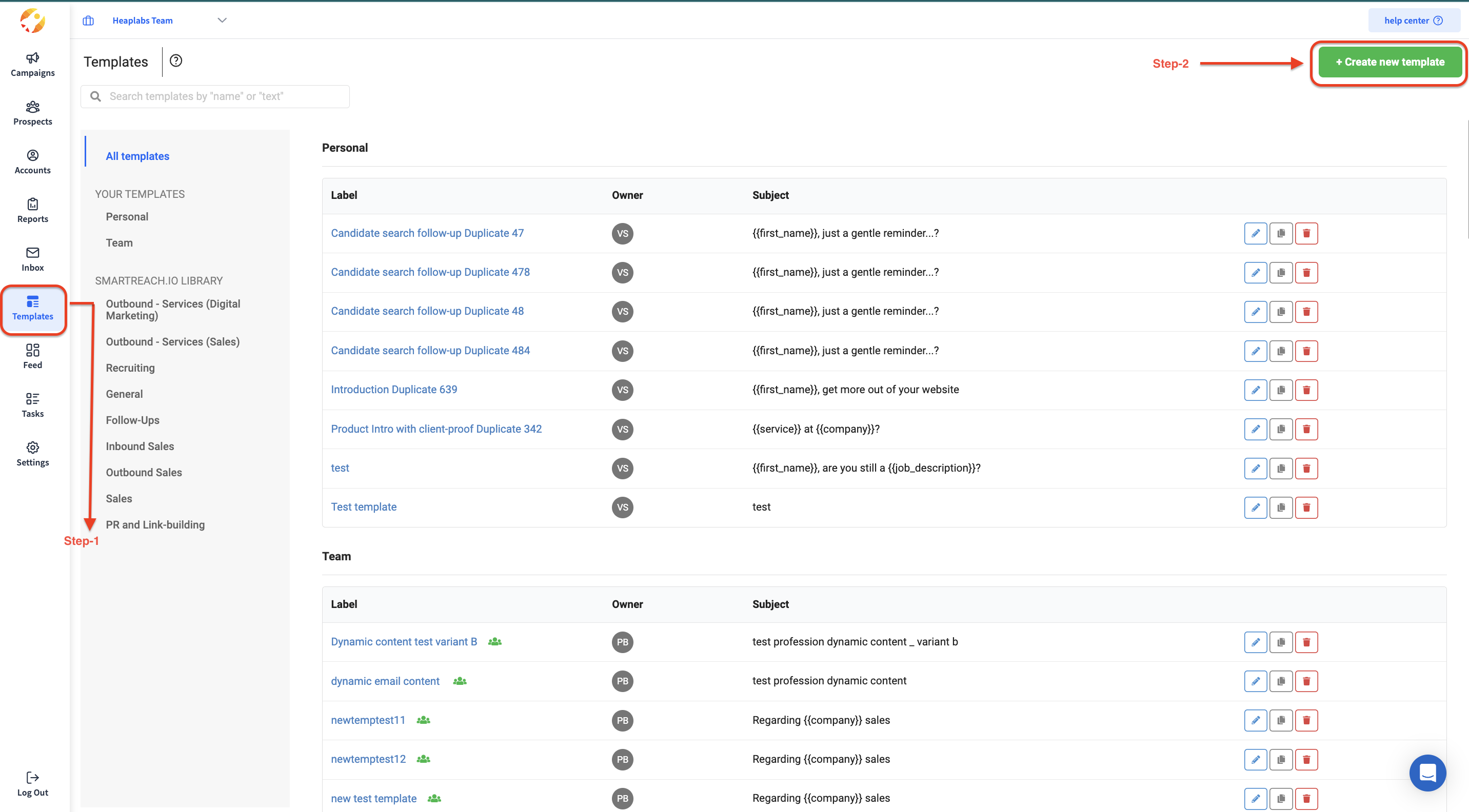Open the chat support bubble
The image size is (1469, 812).
tap(1427, 773)
